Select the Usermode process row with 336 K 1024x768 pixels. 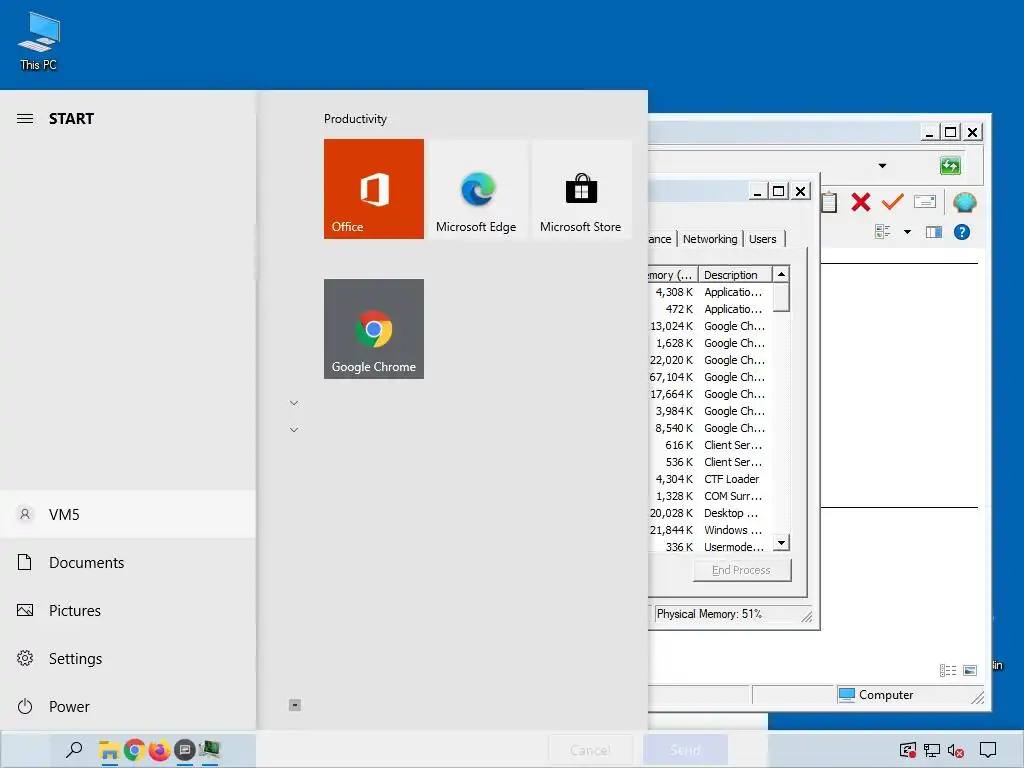click(711, 547)
